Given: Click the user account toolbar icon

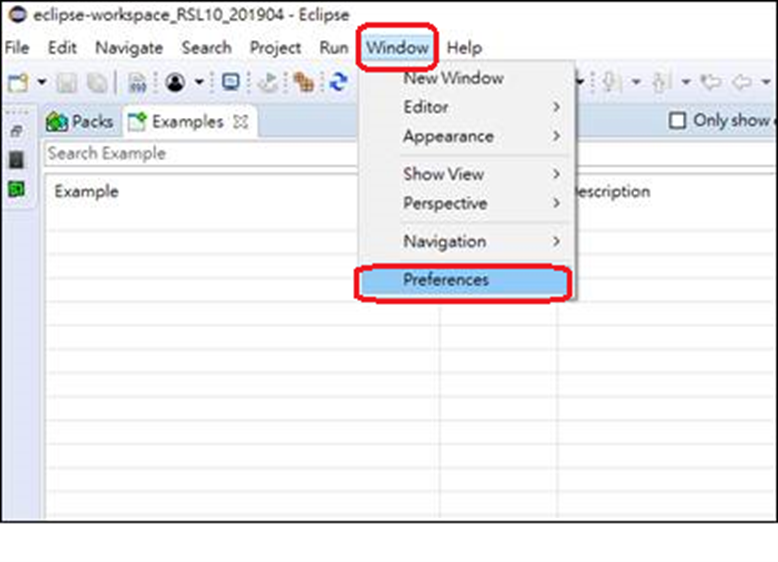Looking at the screenshot, I should (x=177, y=82).
